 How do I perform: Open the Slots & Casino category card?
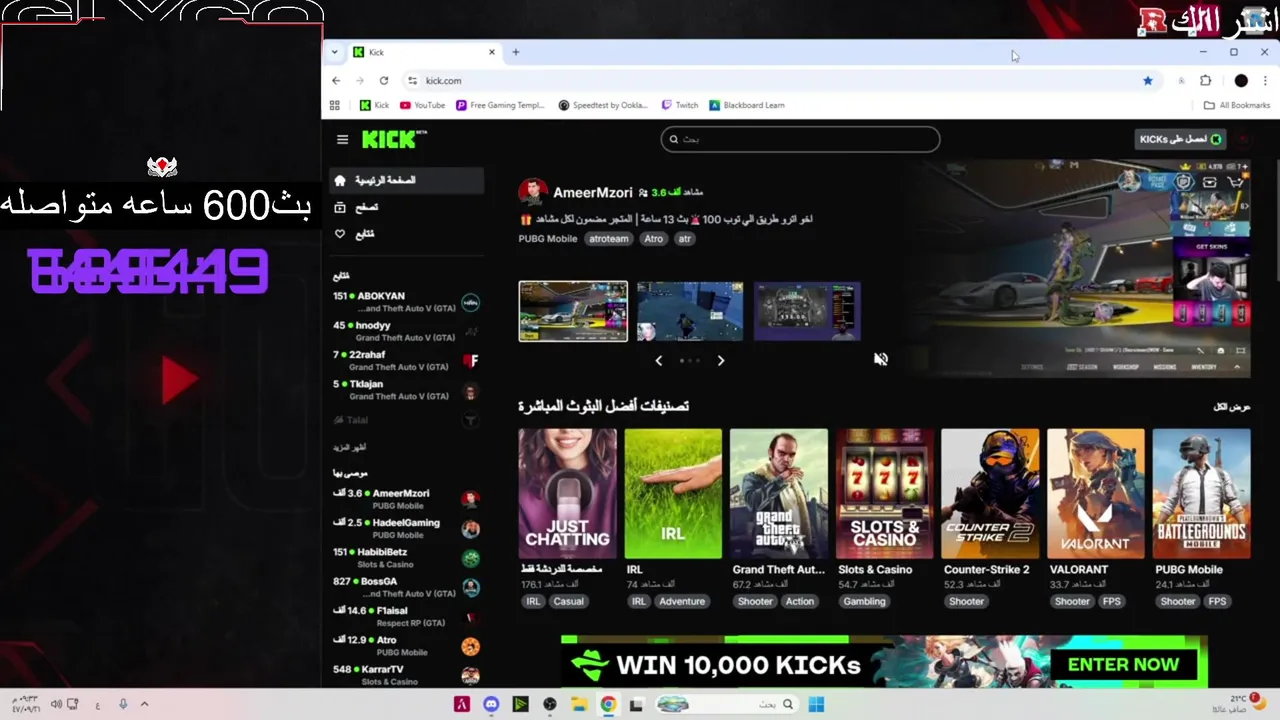pos(884,494)
